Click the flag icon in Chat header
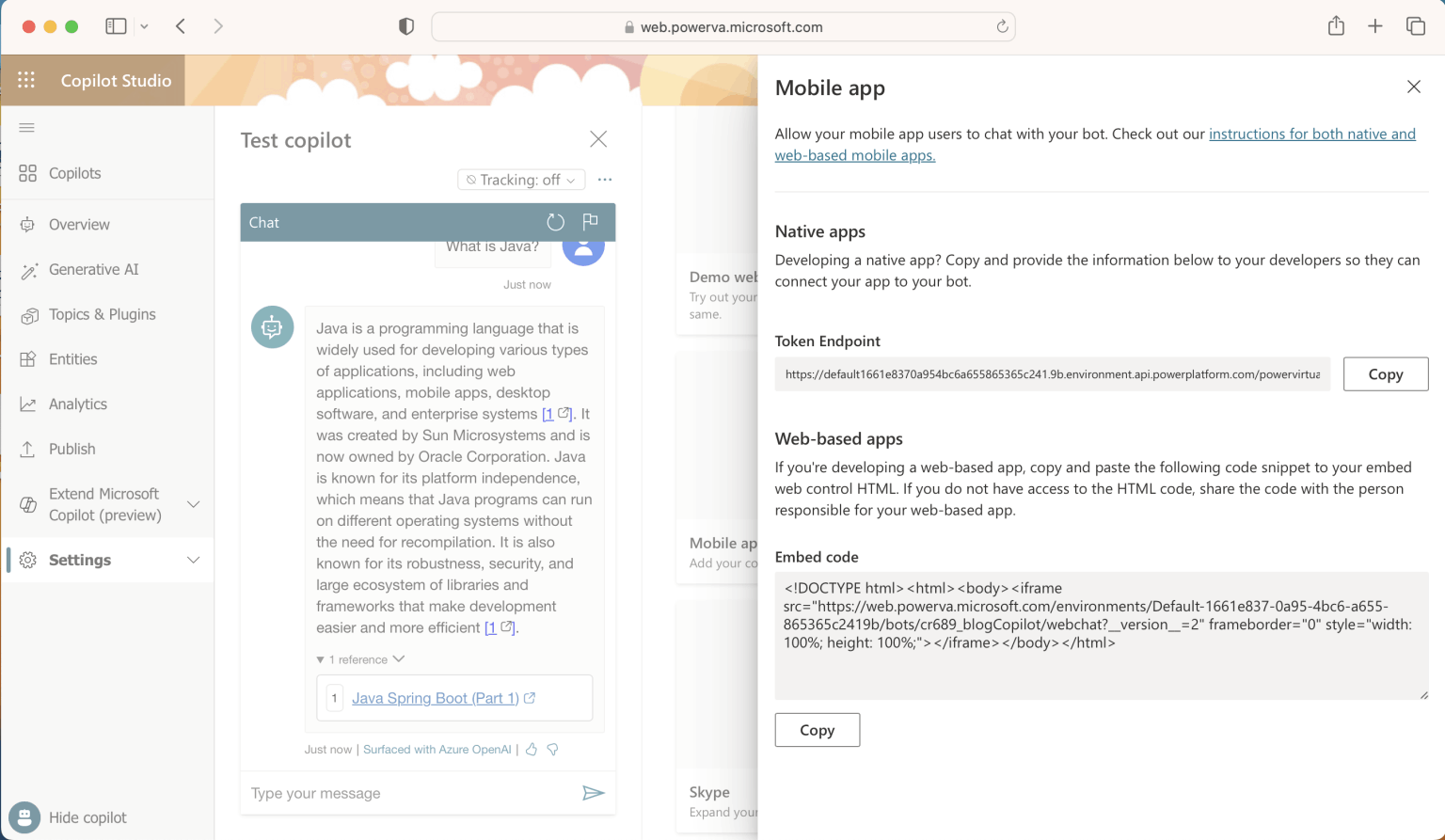1445x840 pixels. pos(590,221)
